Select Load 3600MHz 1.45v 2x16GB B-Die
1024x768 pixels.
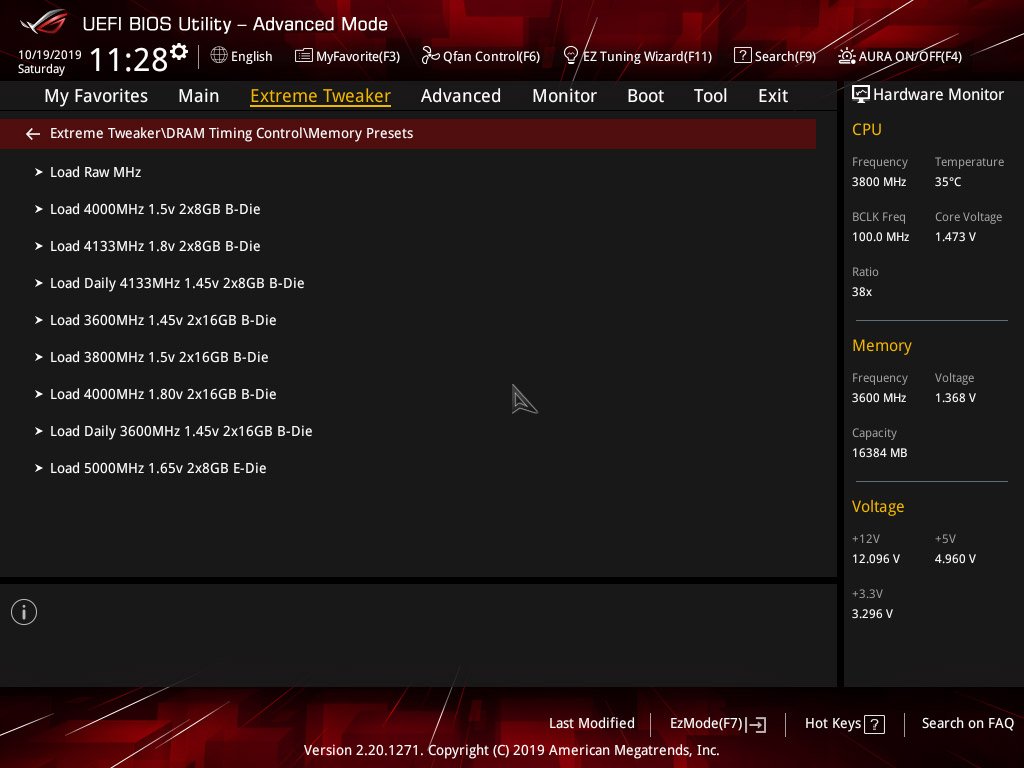click(x=163, y=321)
